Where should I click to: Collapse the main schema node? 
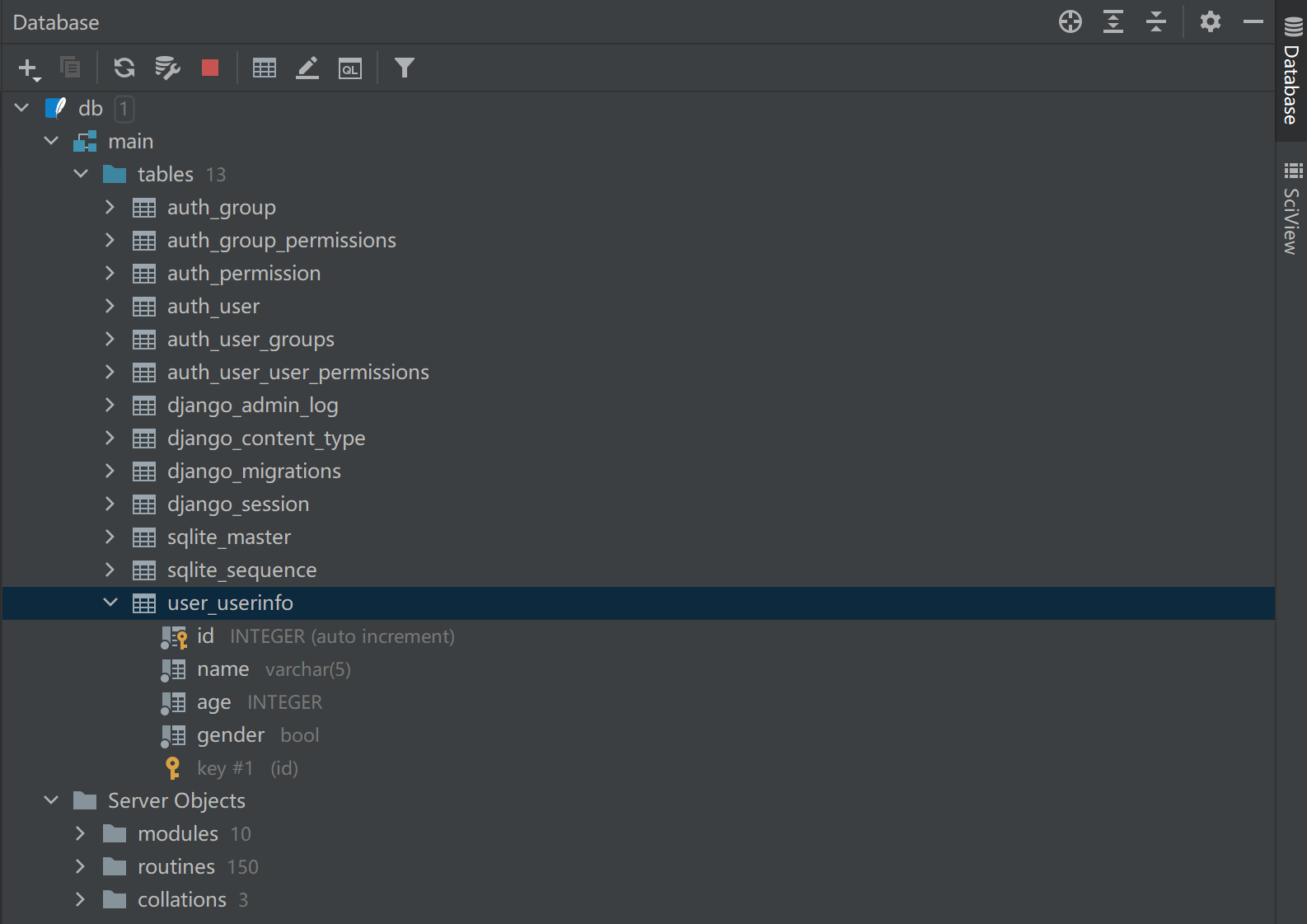[51, 141]
